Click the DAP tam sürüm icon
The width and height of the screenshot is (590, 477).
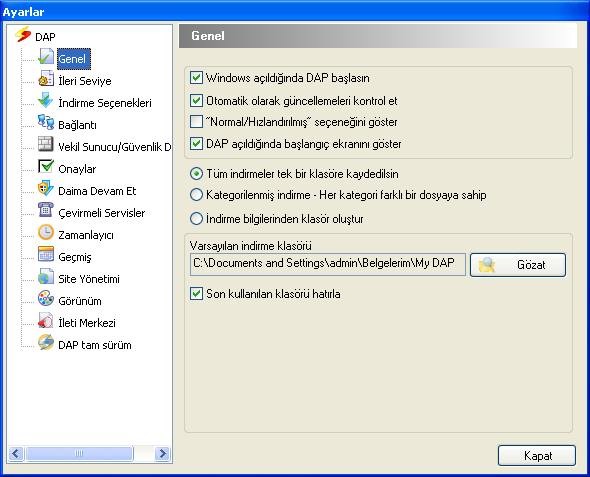coord(46,342)
